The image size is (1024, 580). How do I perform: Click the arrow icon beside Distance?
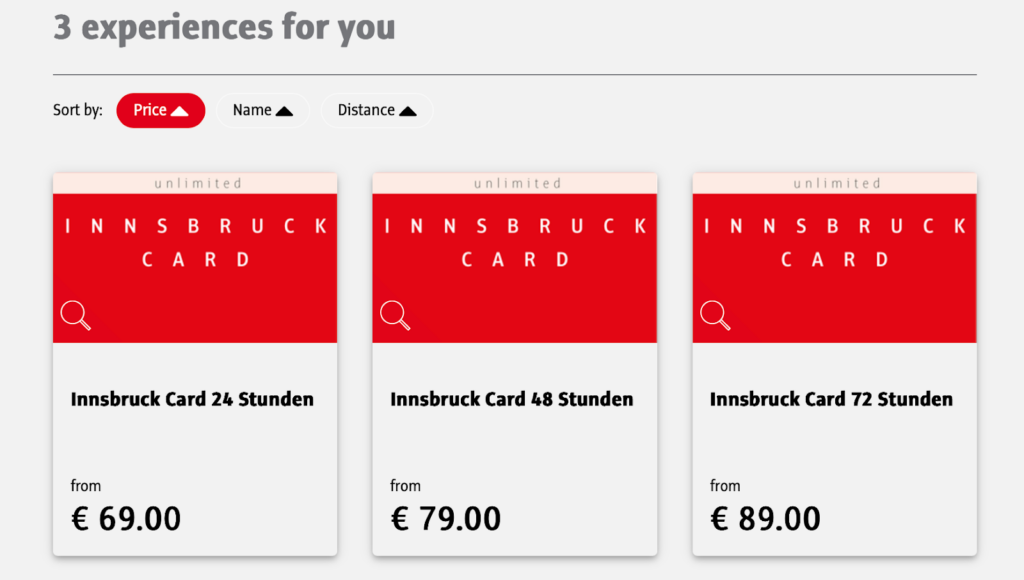pos(407,111)
